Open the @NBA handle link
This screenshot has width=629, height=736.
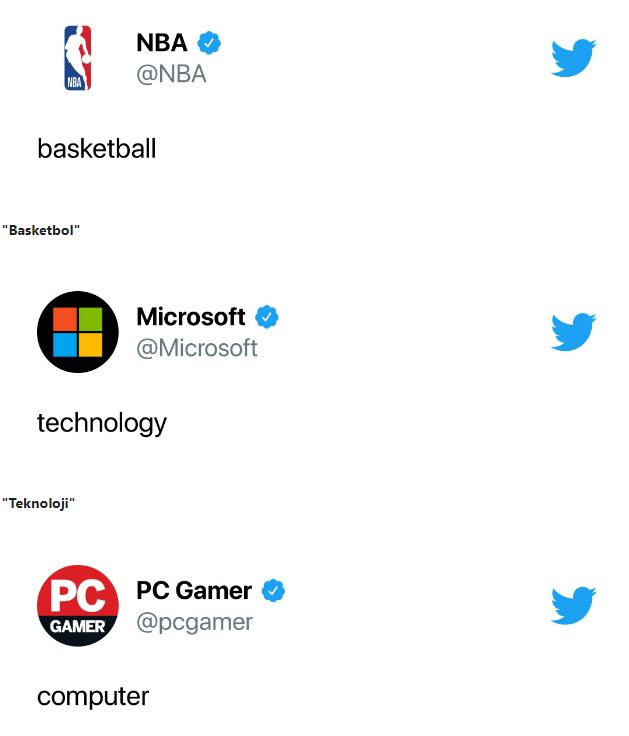pyautogui.click(x=171, y=74)
